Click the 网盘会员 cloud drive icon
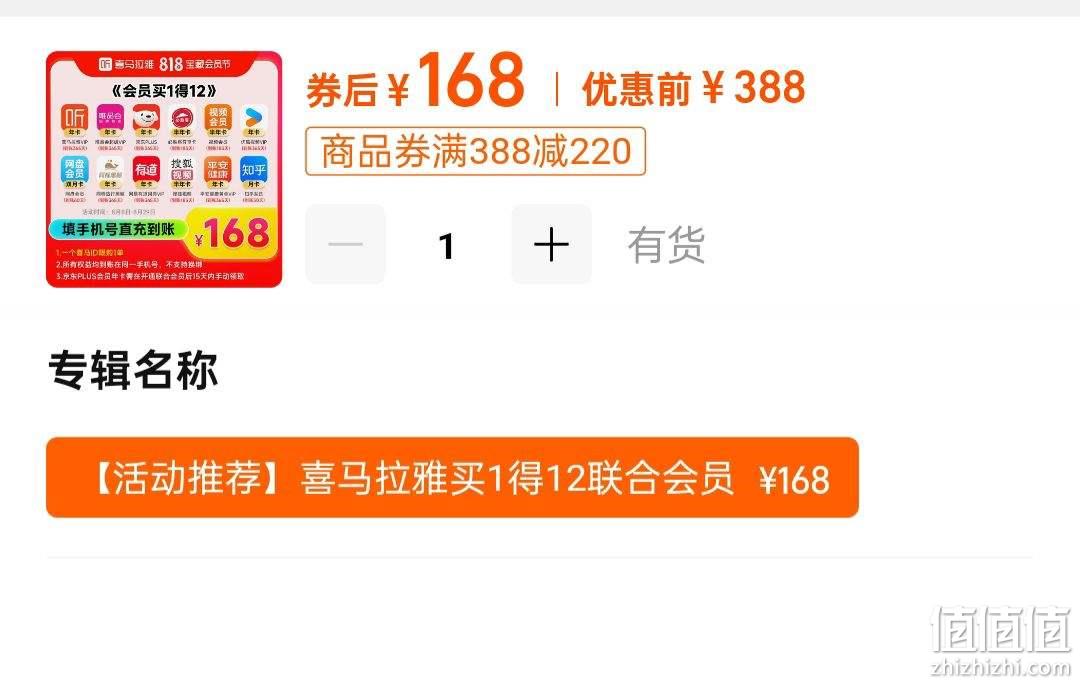 (74, 169)
